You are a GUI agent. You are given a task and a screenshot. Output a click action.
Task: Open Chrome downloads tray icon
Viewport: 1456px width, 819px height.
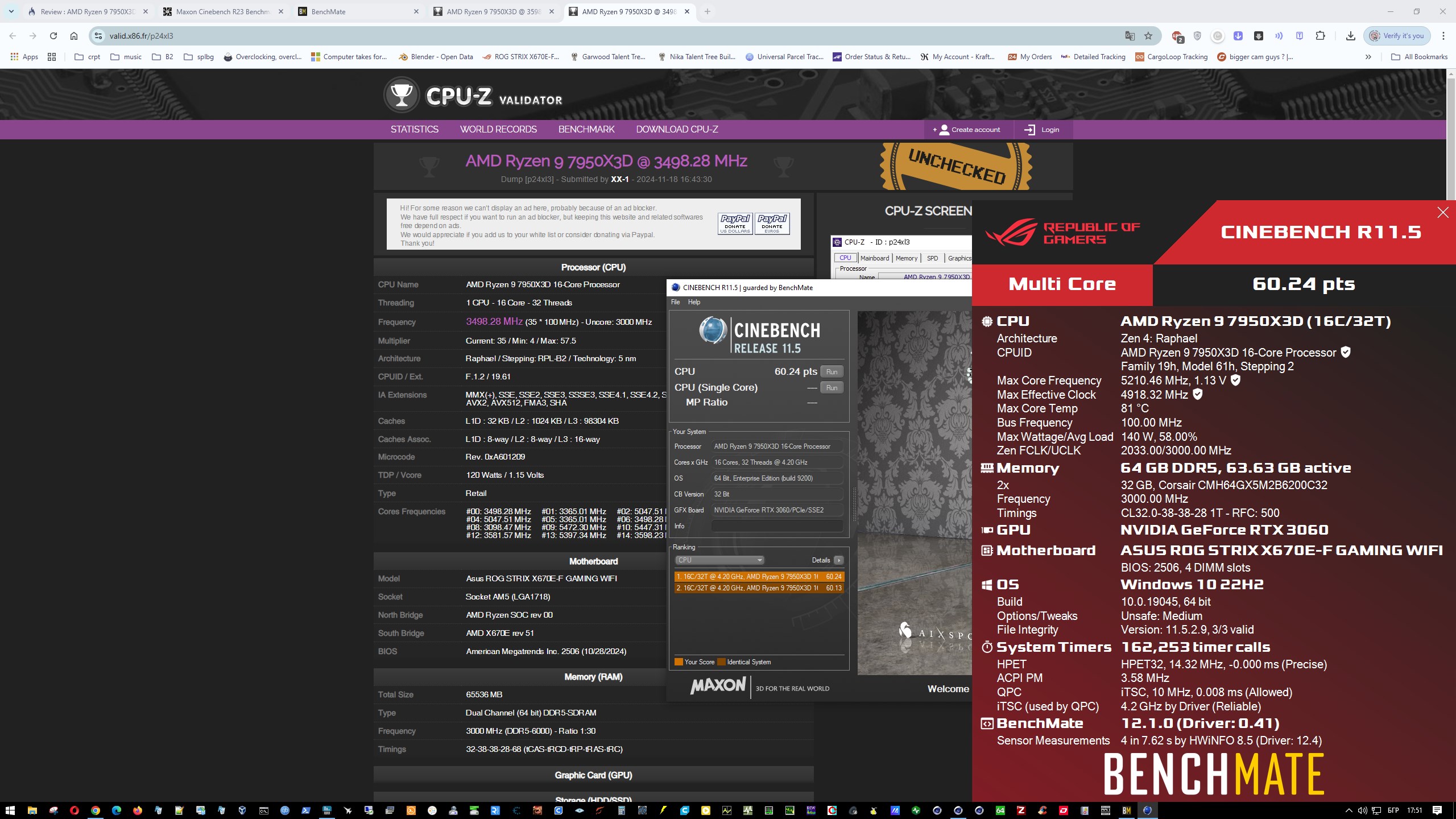click(x=1350, y=36)
